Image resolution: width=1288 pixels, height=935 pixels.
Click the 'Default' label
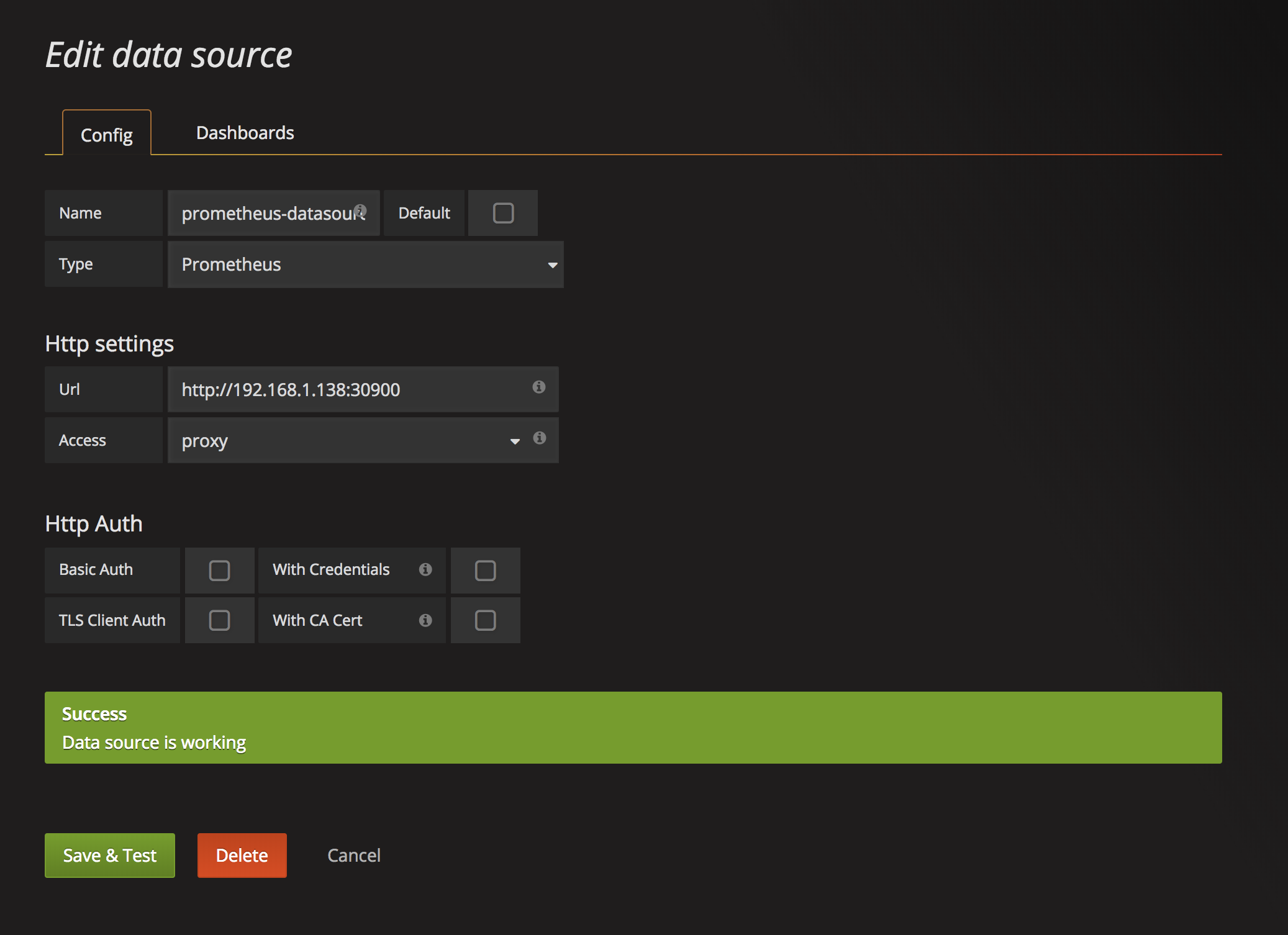pos(424,213)
